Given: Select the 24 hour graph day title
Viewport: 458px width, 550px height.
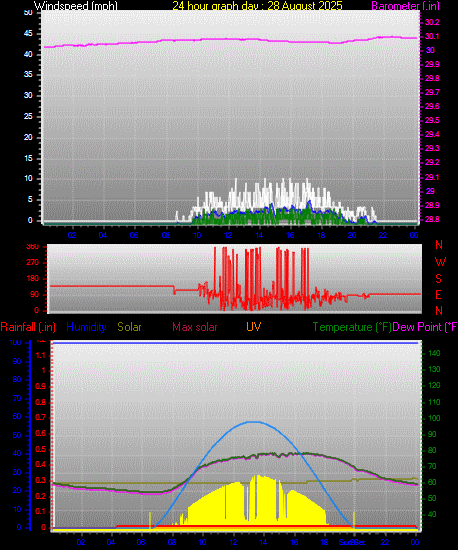Looking at the screenshot, I should [x=257, y=6].
